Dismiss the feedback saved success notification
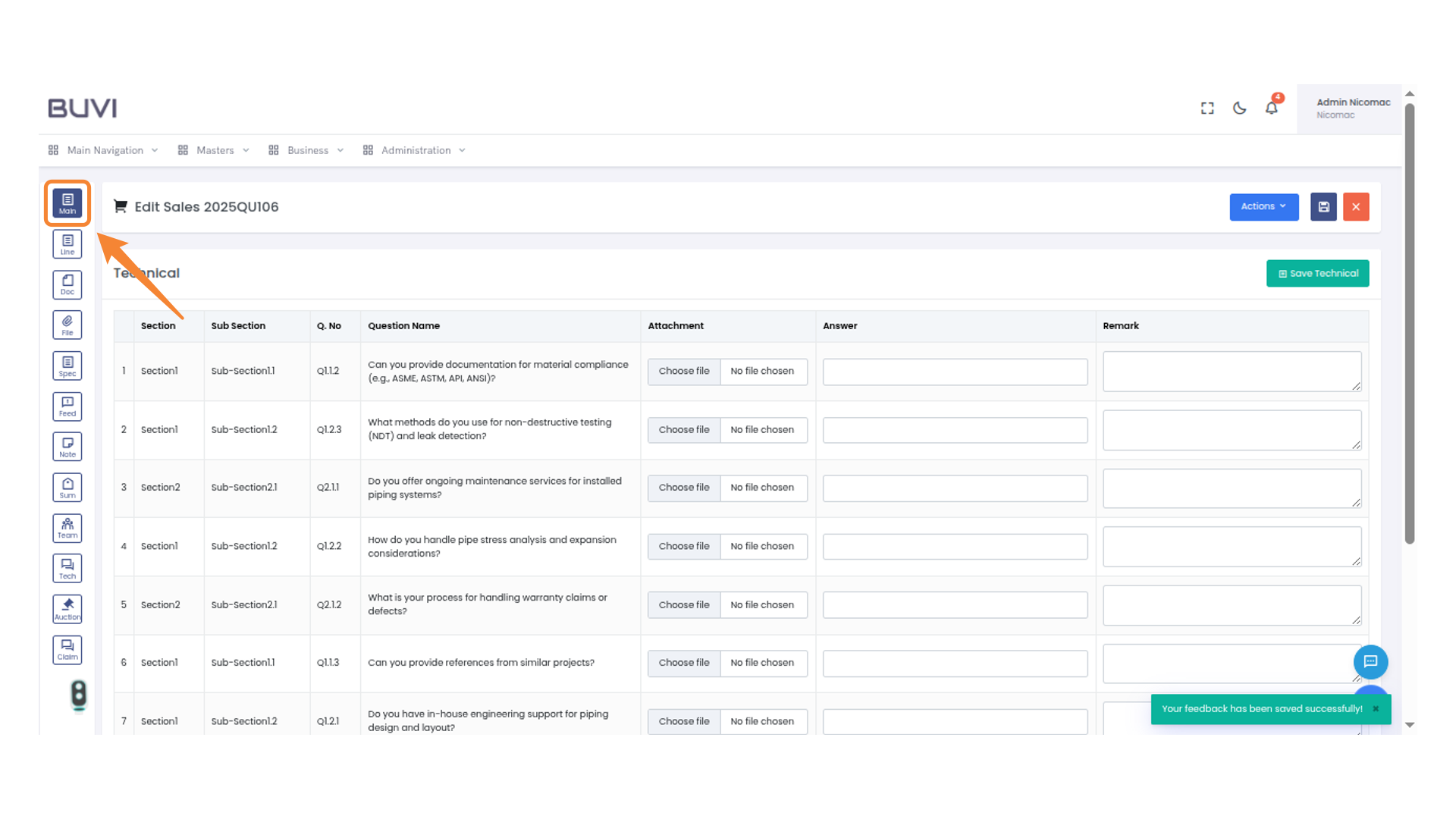The width and height of the screenshot is (1456, 819). point(1376,709)
